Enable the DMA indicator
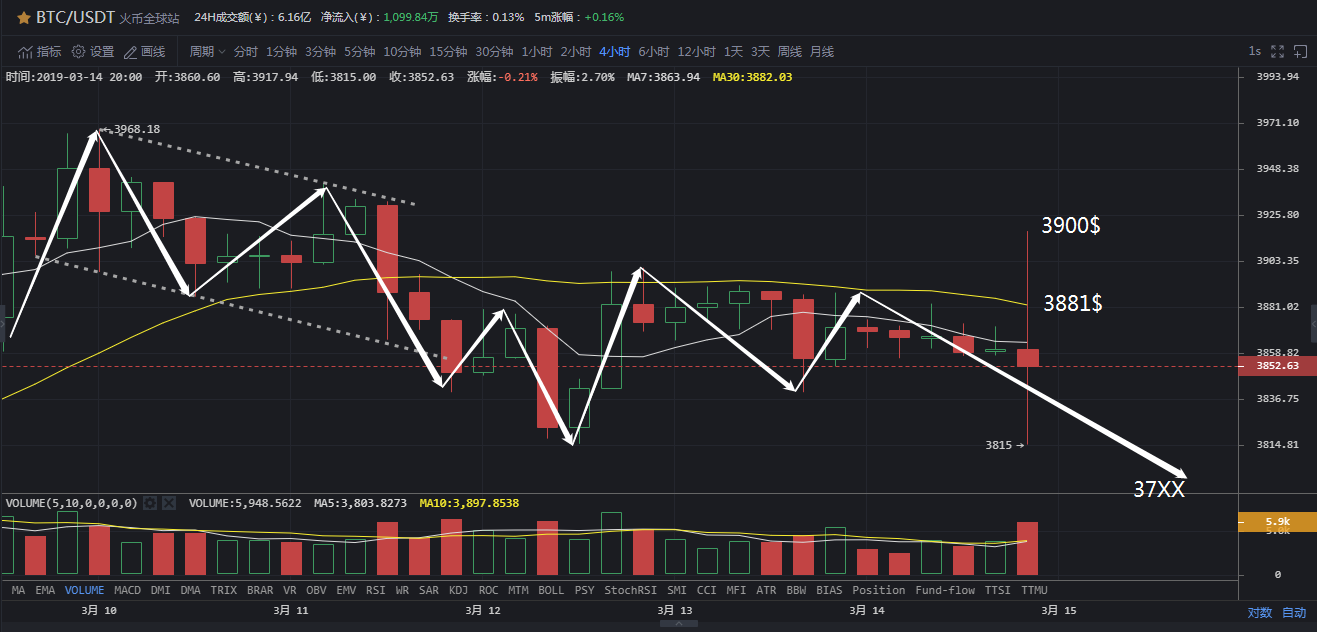 192,590
